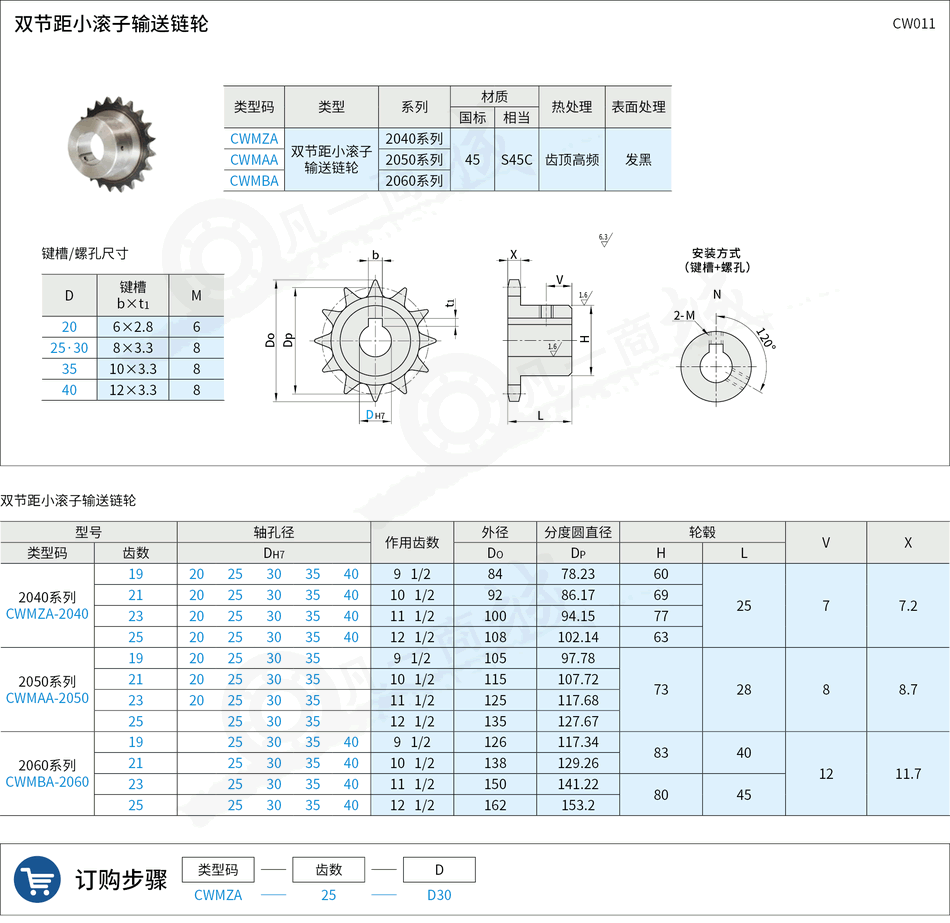Click the 2040系列 cell in the type table
Image resolution: width=950 pixels, height=923 pixels.
tap(414, 139)
